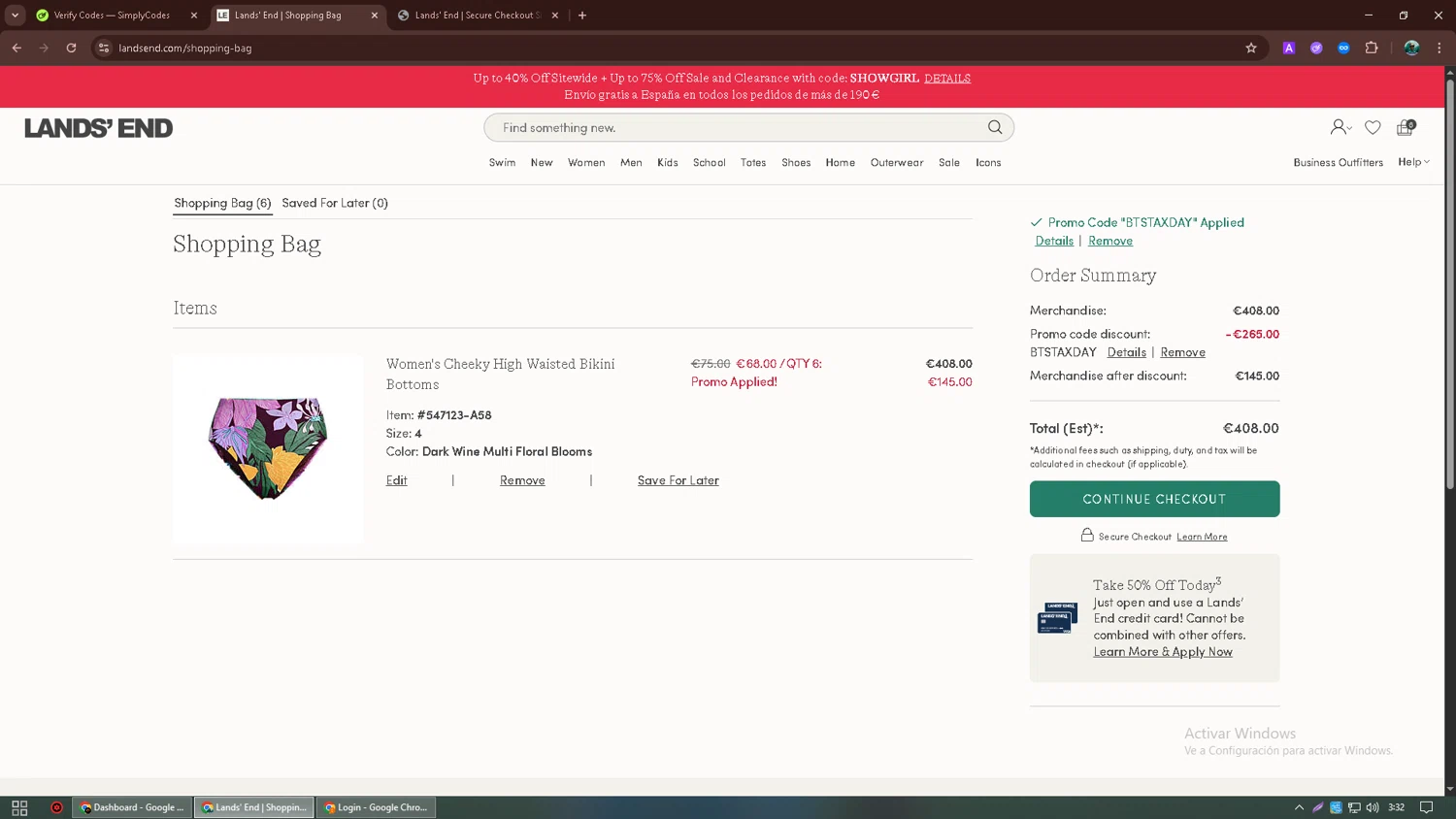
Task: Bookmark this page with star icon
Action: point(1251,48)
